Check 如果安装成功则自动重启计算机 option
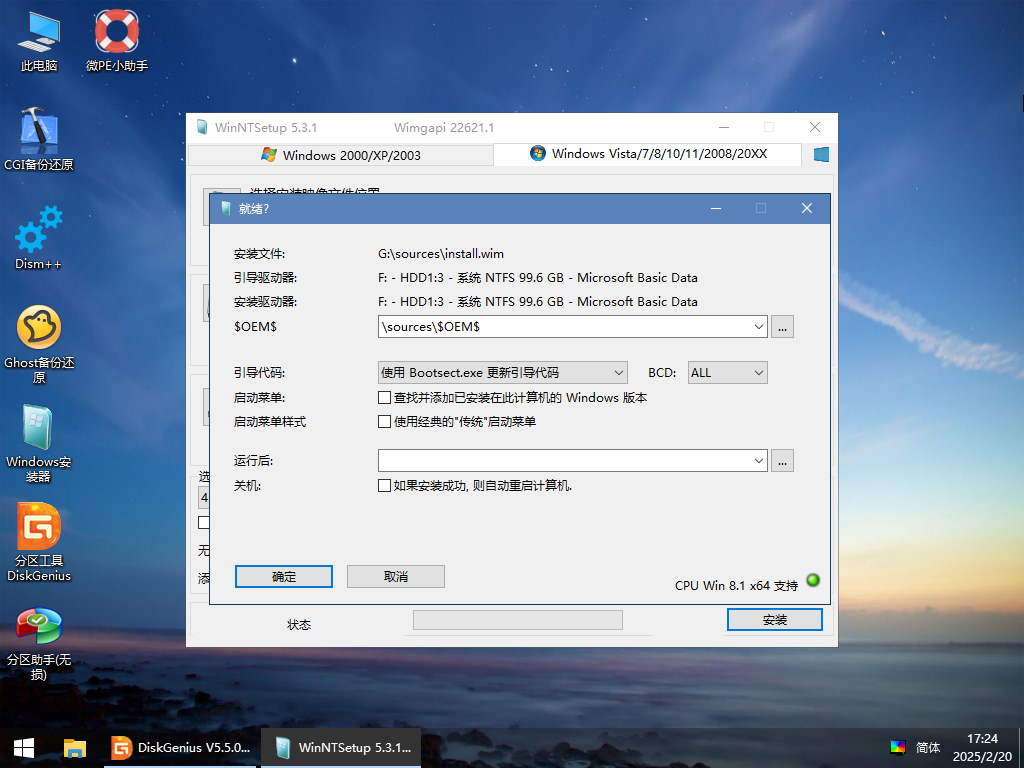 [385, 486]
